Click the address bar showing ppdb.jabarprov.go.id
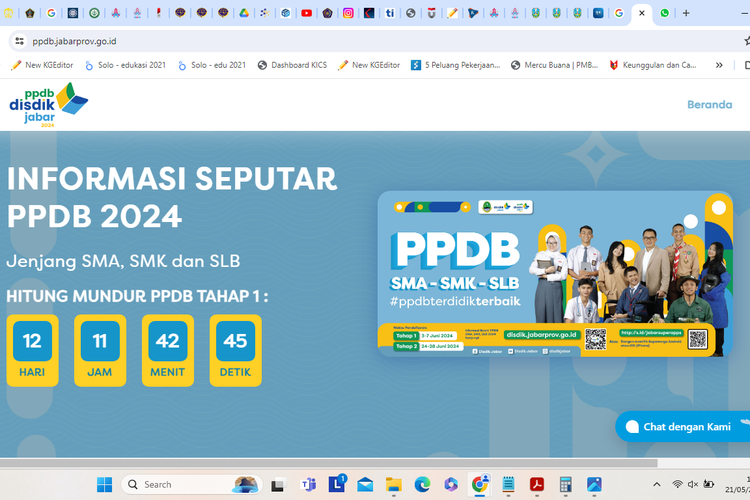 pyautogui.click(x=300, y=41)
